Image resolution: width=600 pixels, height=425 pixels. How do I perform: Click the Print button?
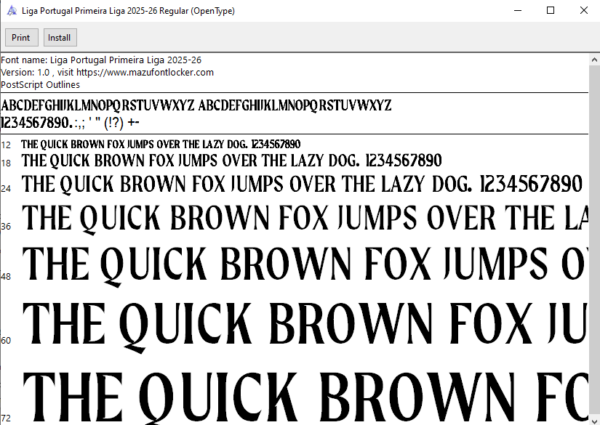(20, 37)
